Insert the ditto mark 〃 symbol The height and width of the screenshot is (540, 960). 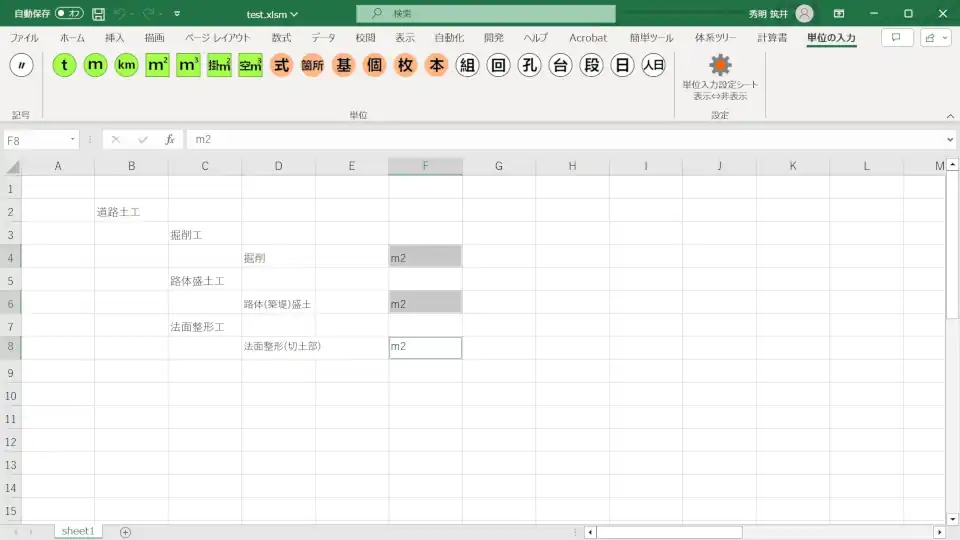(x=21, y=65)
